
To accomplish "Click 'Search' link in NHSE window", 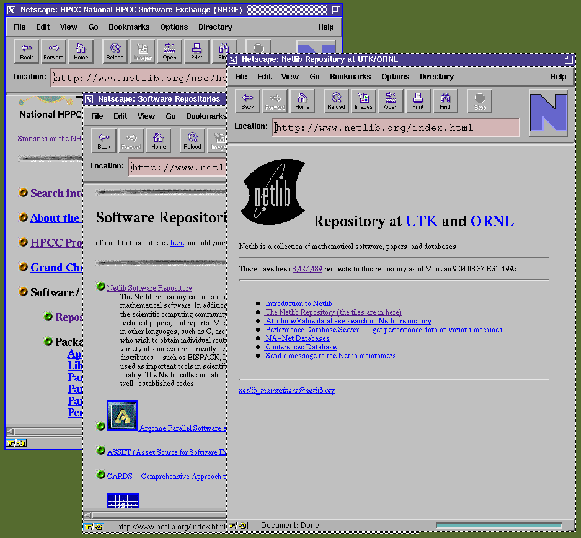I will pos(56,193).
